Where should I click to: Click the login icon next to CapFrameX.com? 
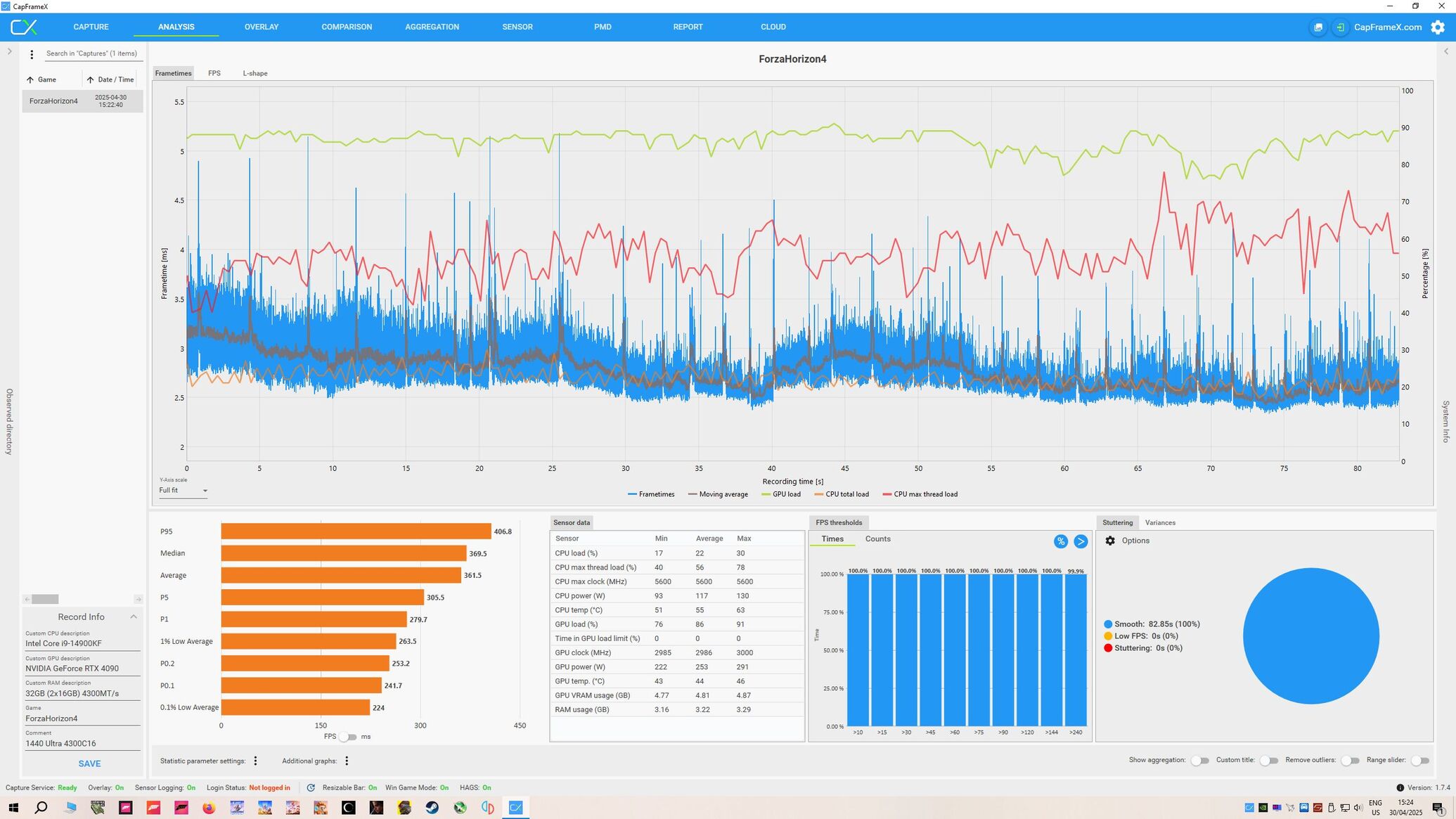1340,27
